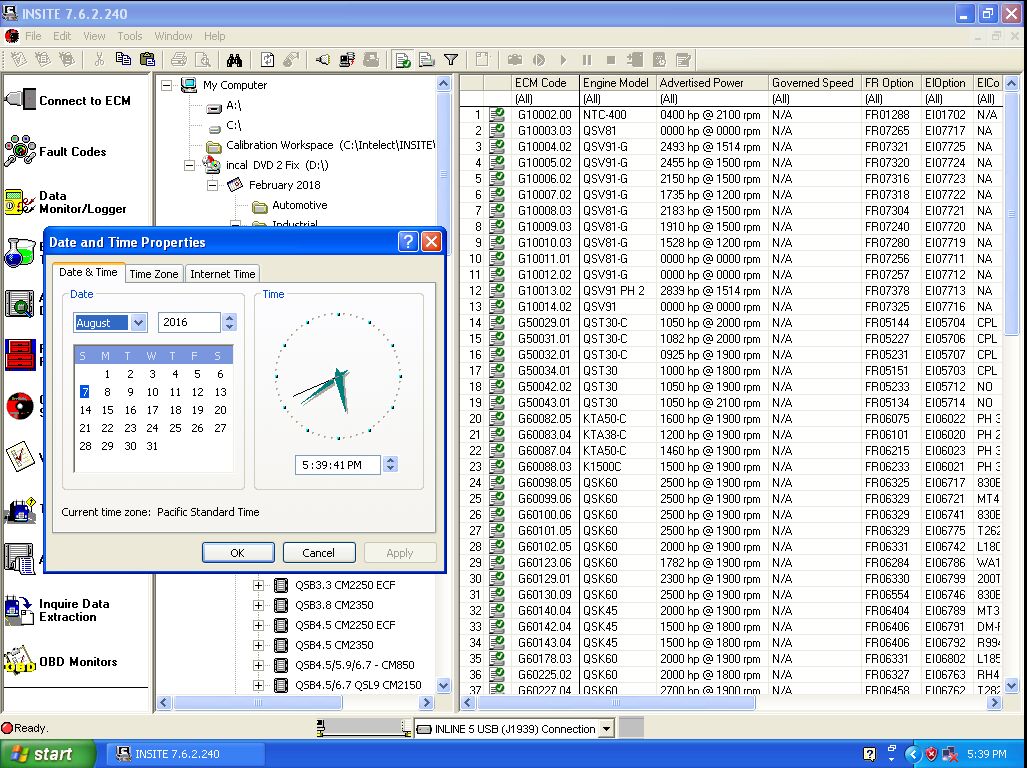Sort by the ECM Code column header

point(545,82)
